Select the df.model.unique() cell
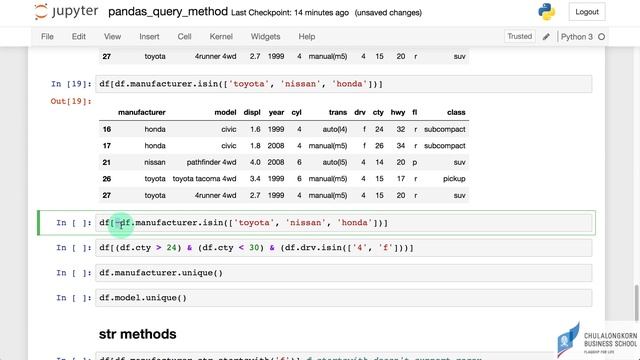Viewport: 640px width, 360px height. (x=343, y=298)
